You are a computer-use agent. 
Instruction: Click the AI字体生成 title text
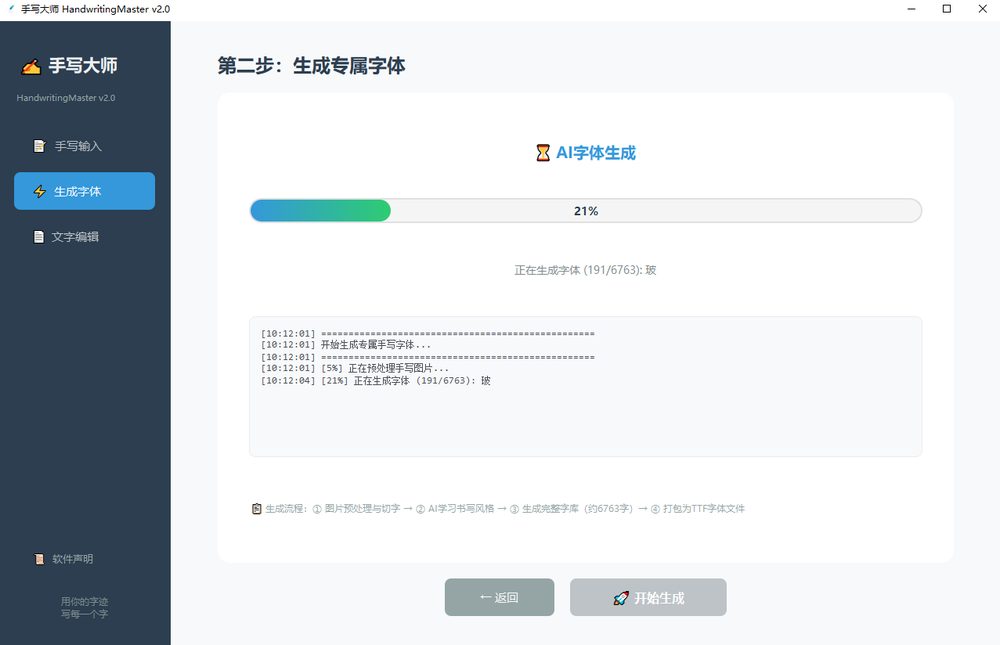(x=596, y=153)
